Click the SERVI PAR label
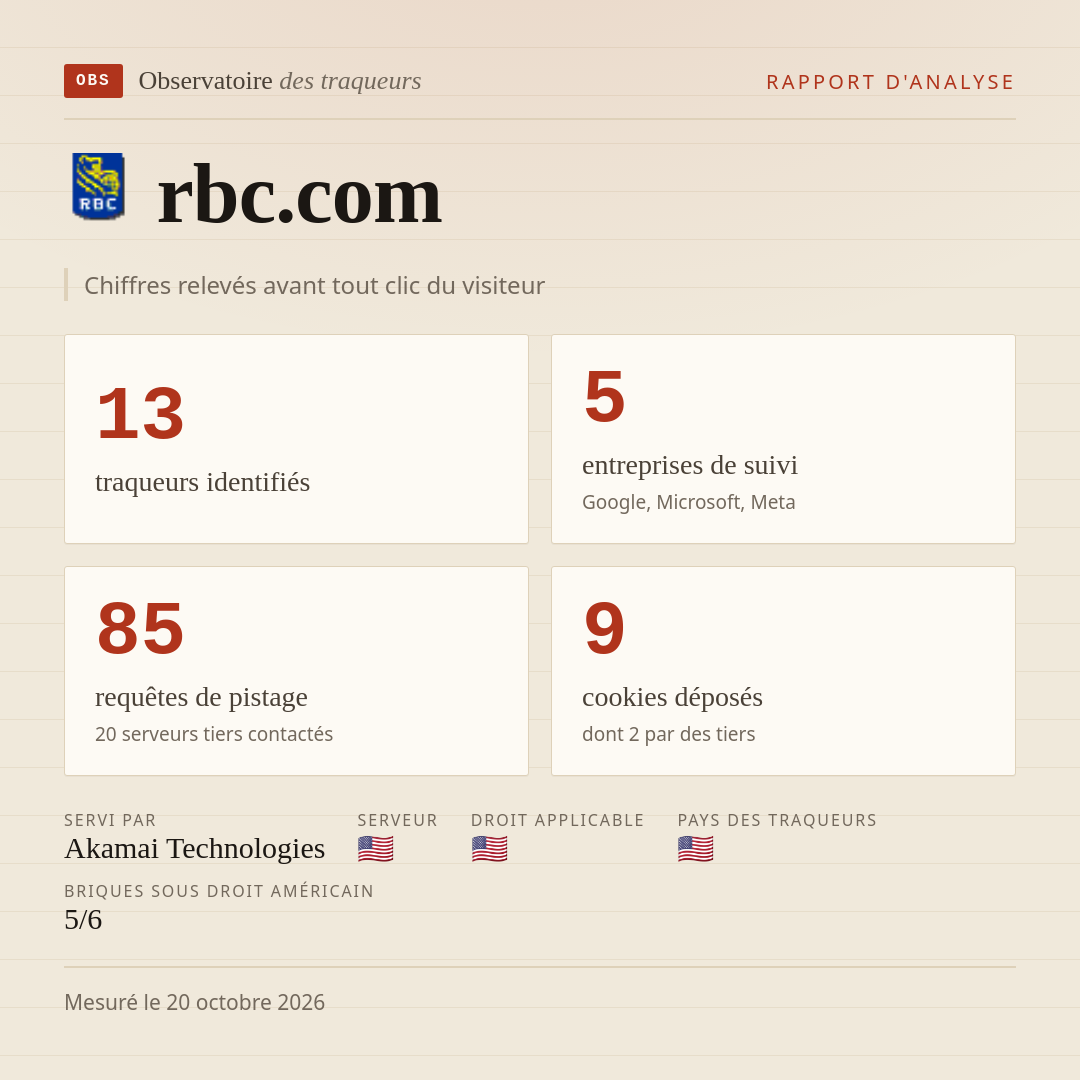The width and height of the screenshot is (1080, 1080). (110, 820)
